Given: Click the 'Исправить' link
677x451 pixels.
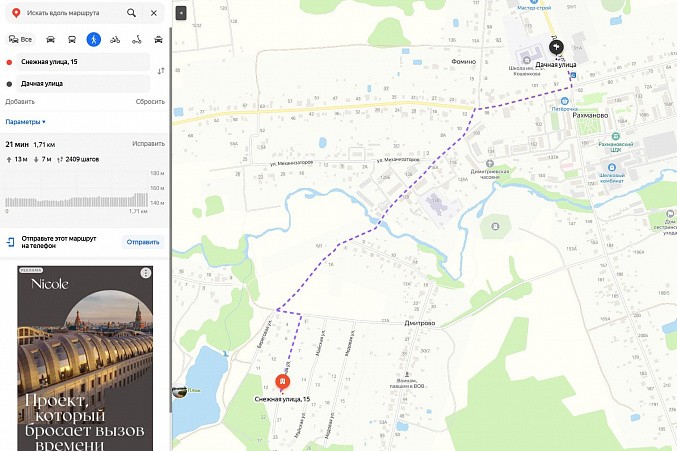Looking at the screenshot, I should (x=149, y=143).
